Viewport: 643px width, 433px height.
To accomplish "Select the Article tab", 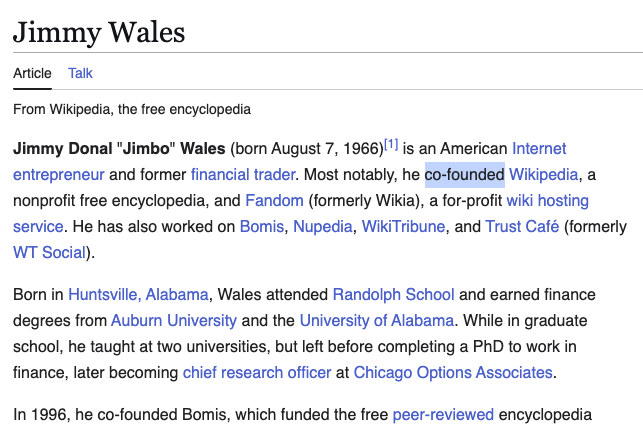I will [x=32, y=73].
